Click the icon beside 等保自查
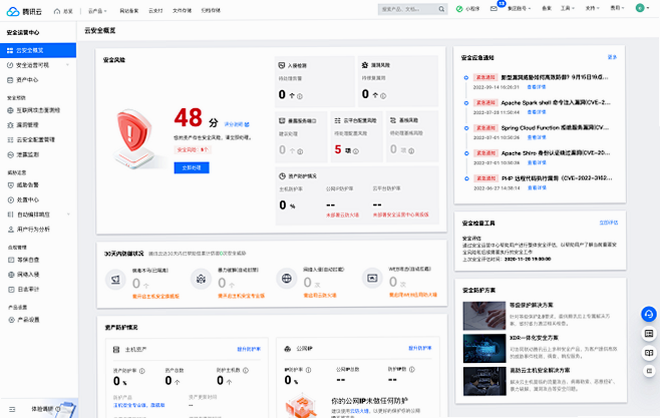Screen dimensions: 660x418 [x=11, y=260]
